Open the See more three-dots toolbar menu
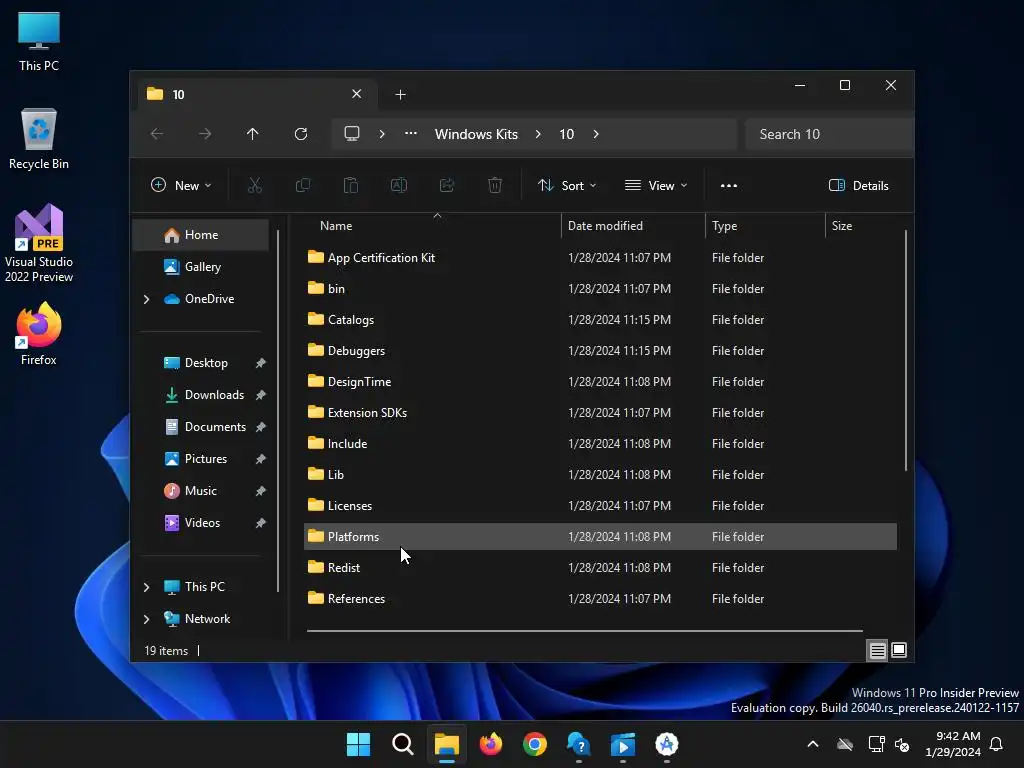Viewport: 1024px width, 768px height. coord(729,185)
